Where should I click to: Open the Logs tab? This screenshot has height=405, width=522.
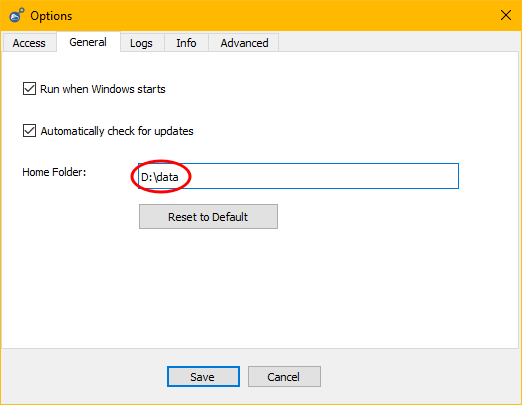141,43
